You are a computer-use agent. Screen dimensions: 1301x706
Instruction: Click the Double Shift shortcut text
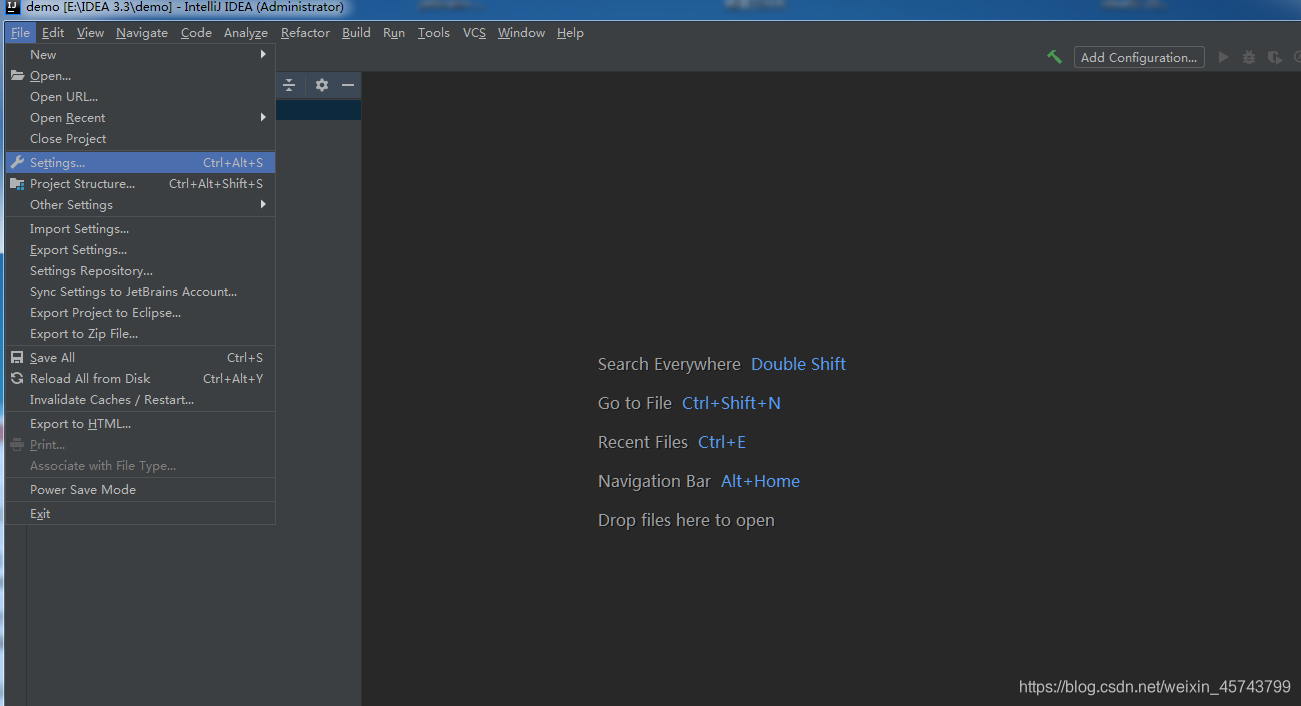(798, 364)
